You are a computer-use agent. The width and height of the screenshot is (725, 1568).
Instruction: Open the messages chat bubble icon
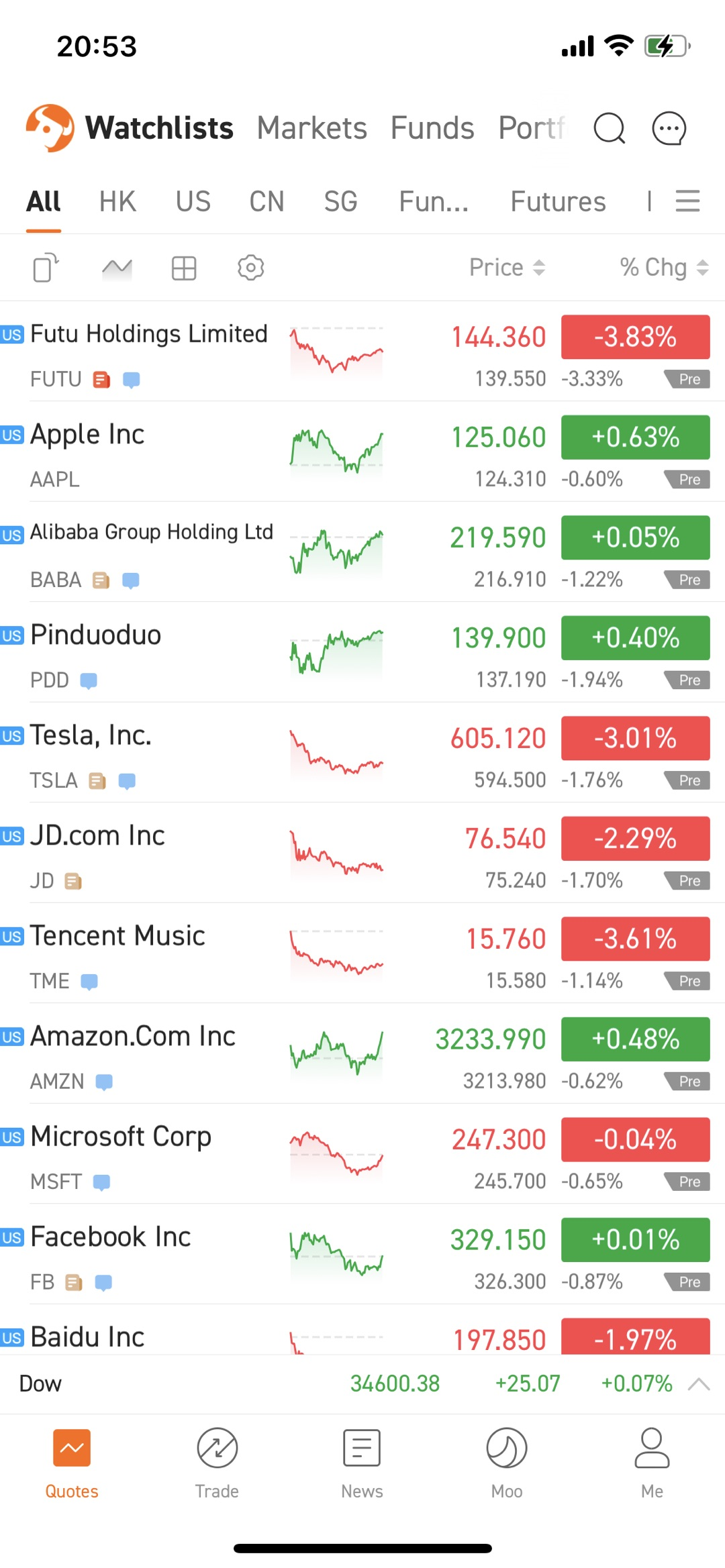tap(669, 128)
